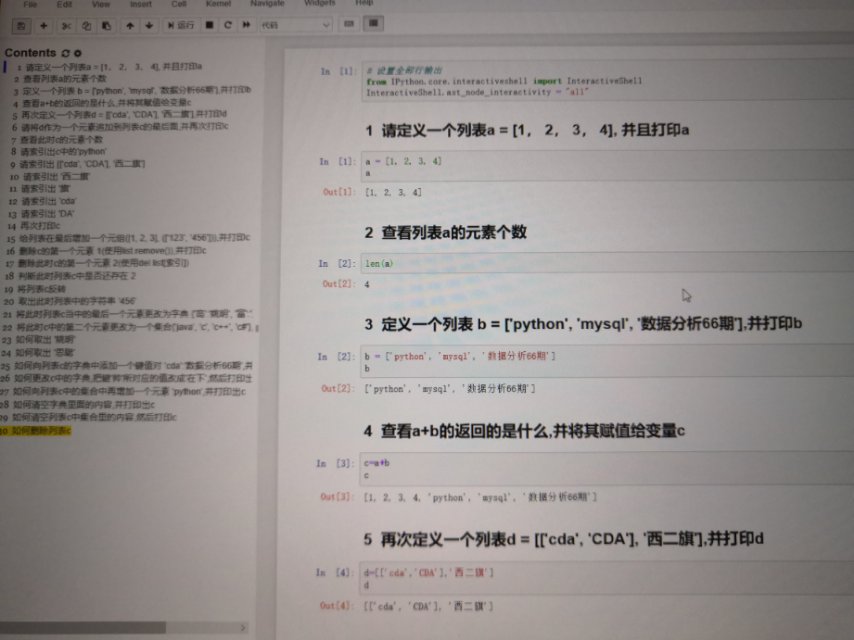
Task: Toggle the table of contents toolbar button
Action: coord(374,23)
